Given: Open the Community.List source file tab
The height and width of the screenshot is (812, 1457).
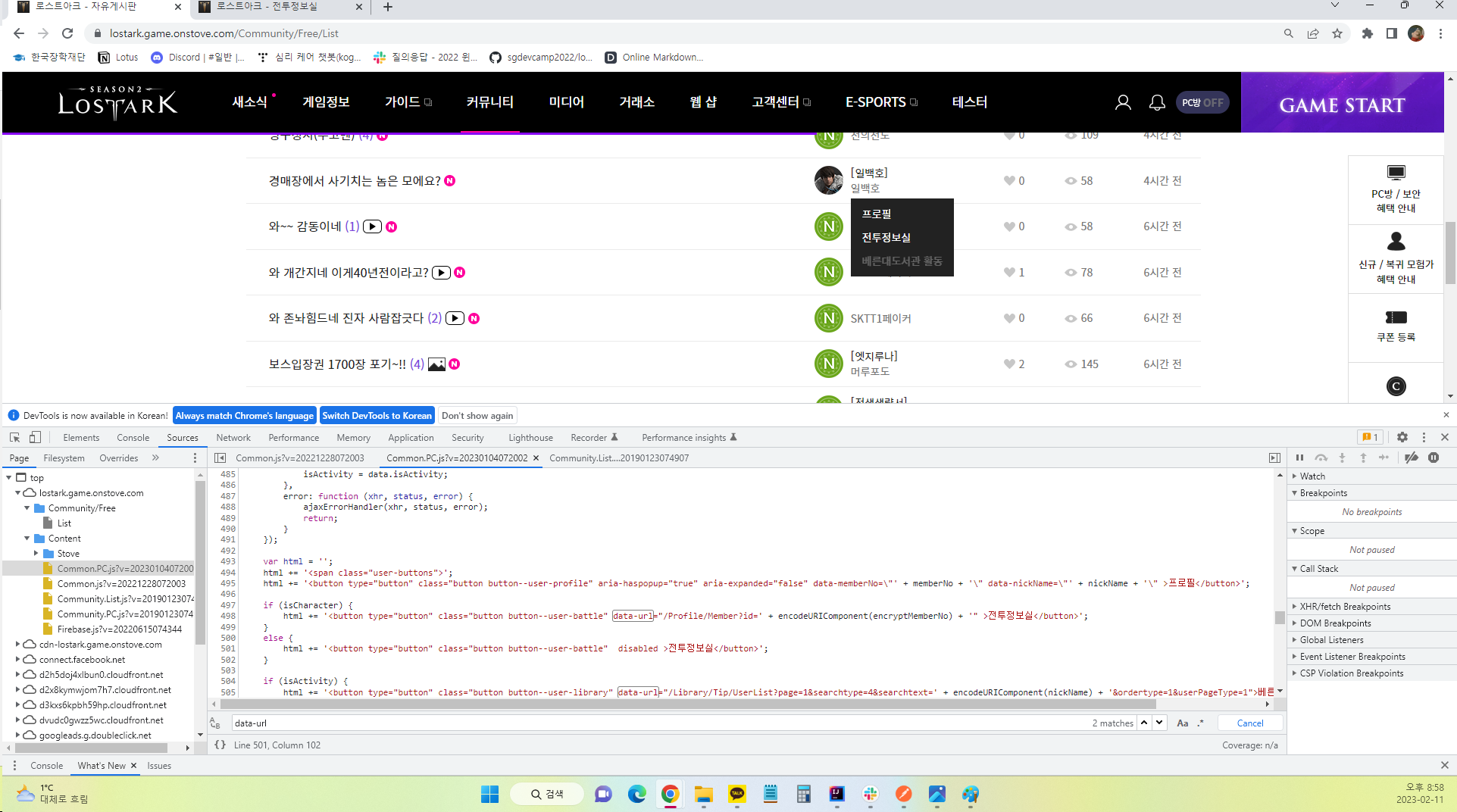Looking at the screenshot, I should (619, 458).
